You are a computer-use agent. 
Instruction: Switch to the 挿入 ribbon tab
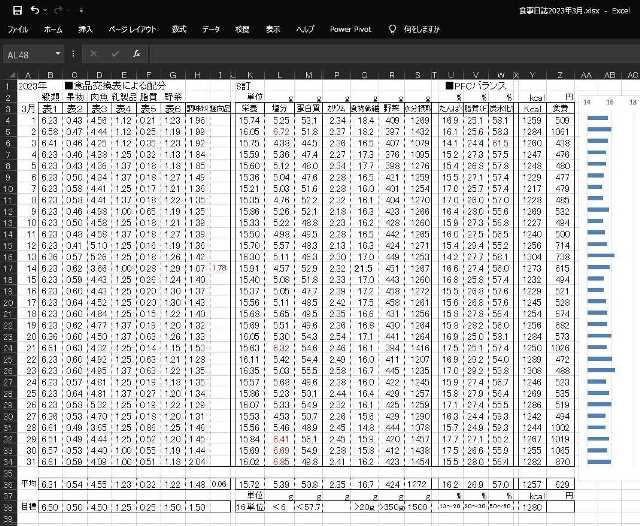(85, 29)
